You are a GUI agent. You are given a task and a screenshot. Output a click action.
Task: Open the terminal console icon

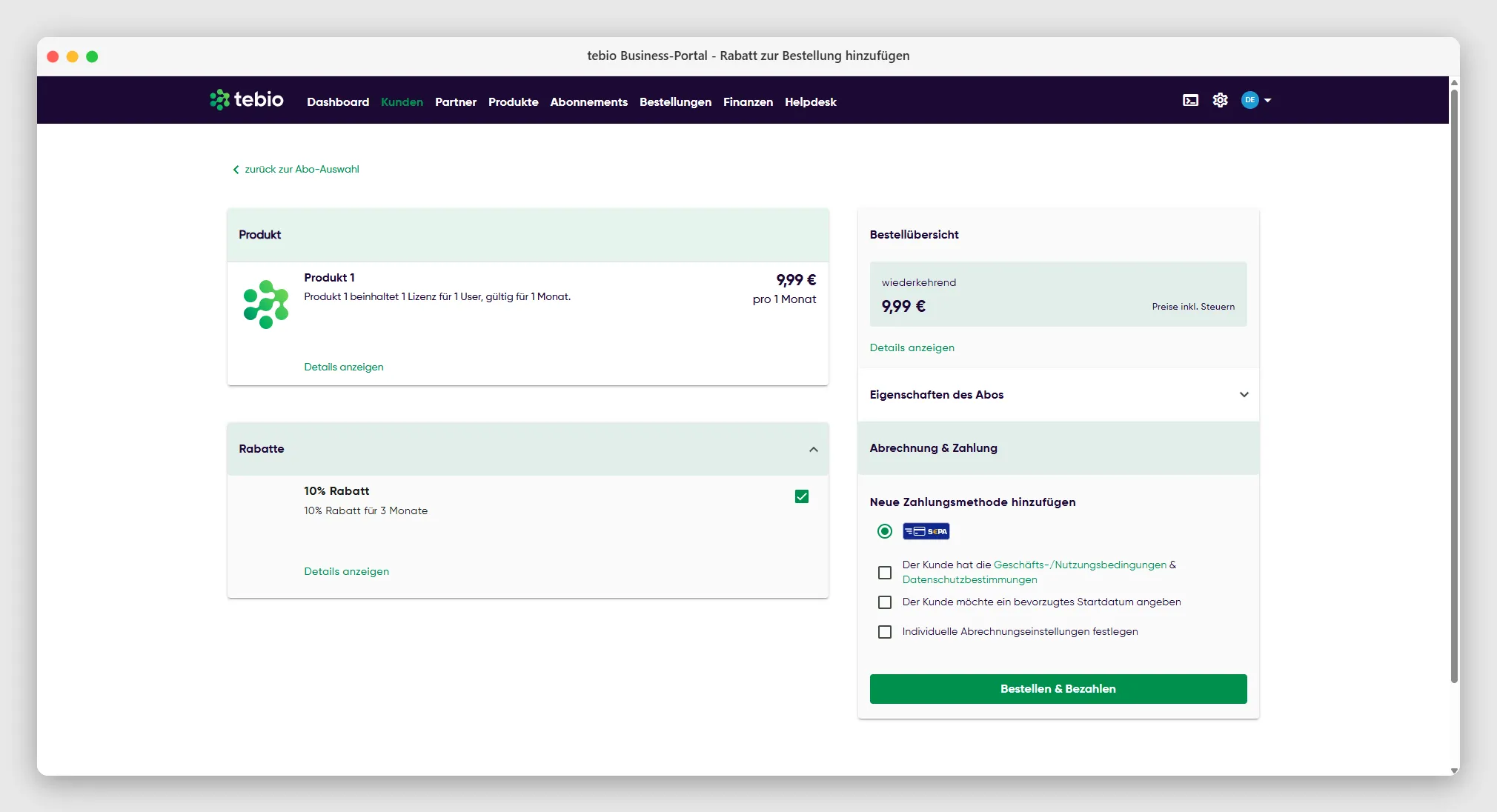tap(1190, 100)
